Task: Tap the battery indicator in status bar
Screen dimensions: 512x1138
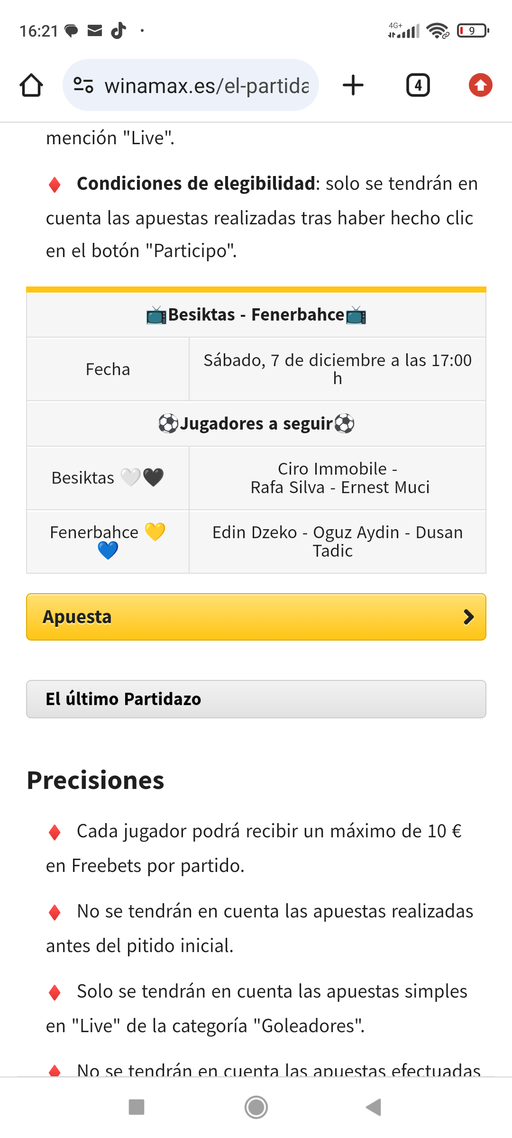Action: point(473,30)
